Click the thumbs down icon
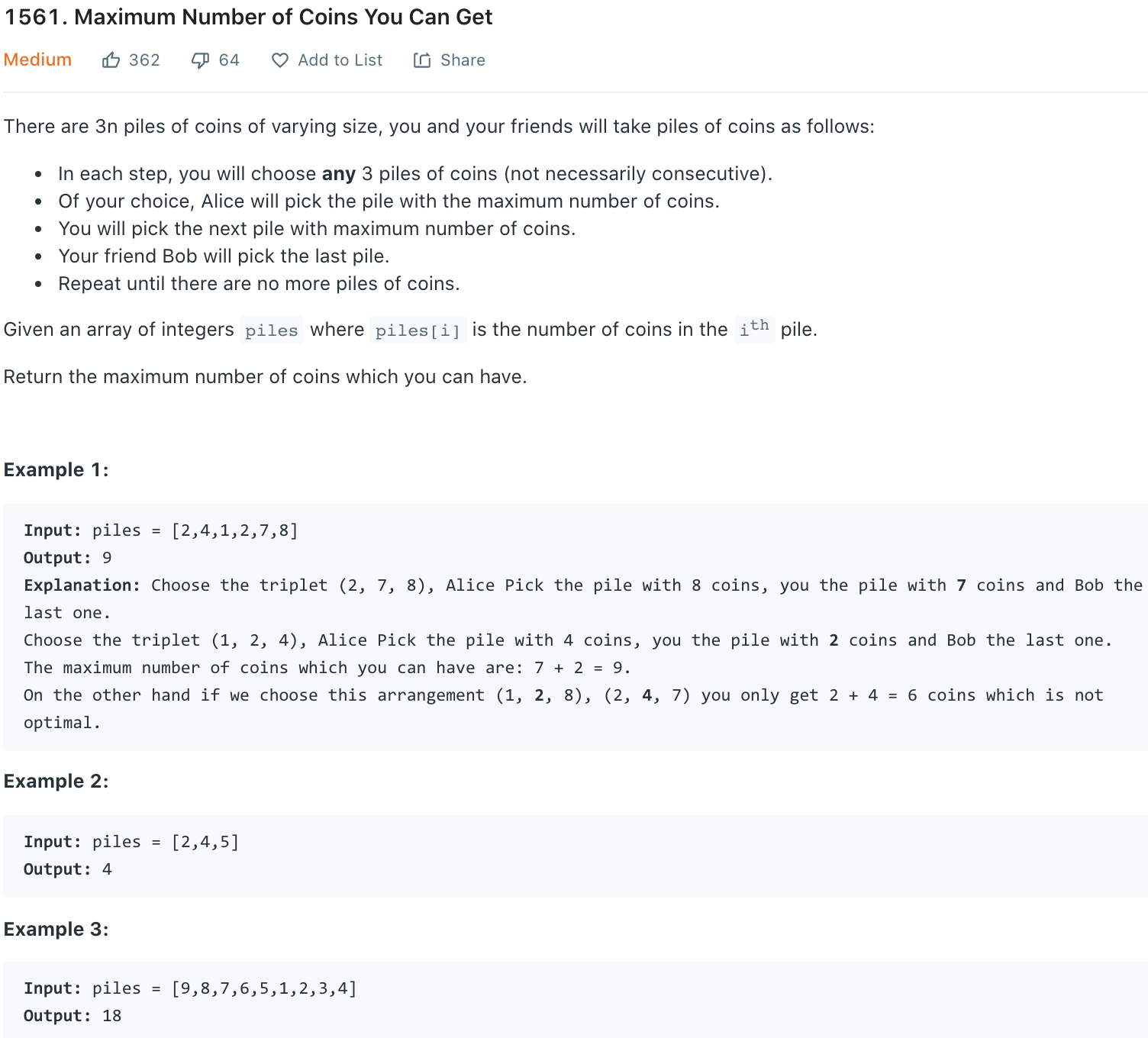Screen dimensions: 1148x1038 pyautogui.click(x=201, y=60)
